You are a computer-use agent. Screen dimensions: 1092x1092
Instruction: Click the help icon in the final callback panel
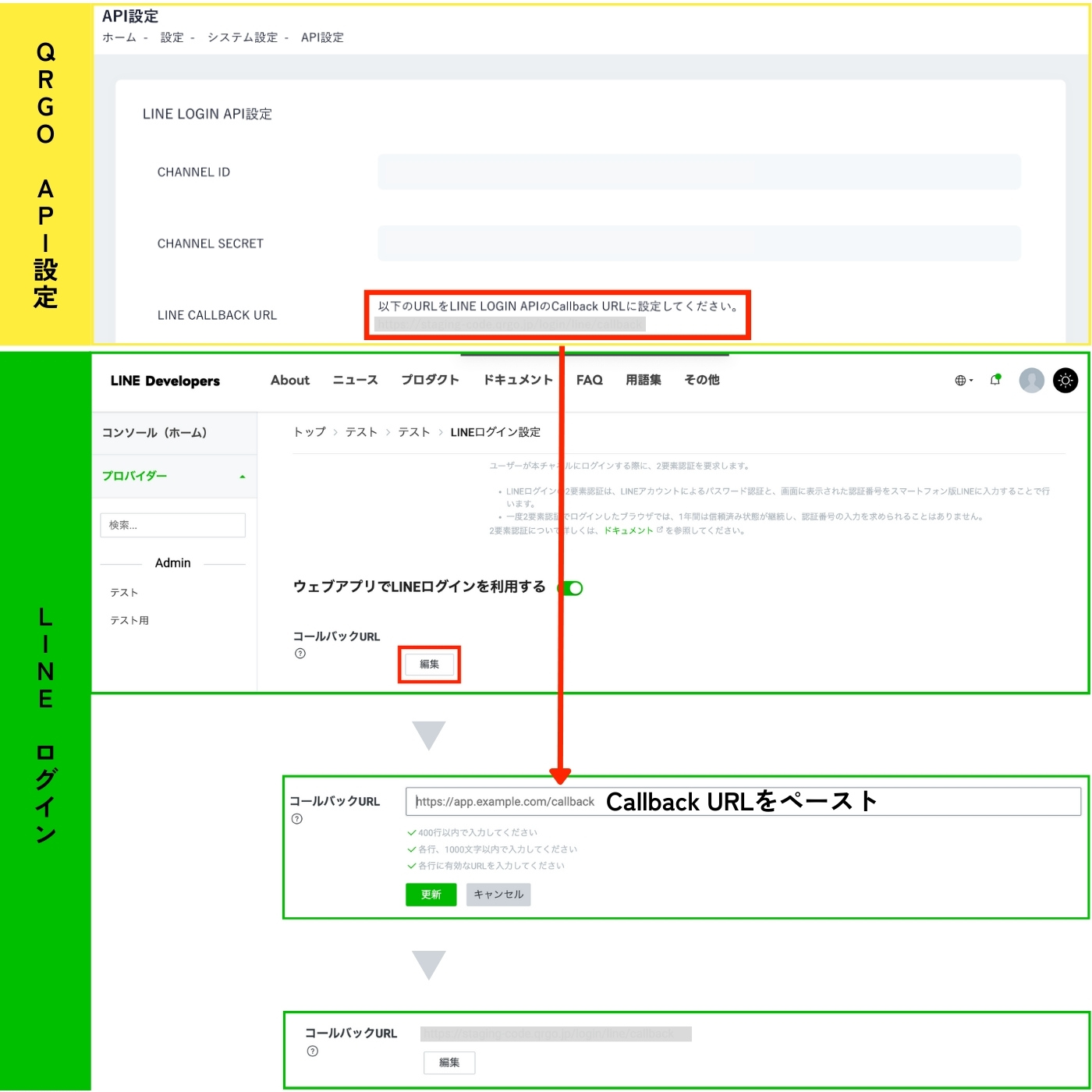[x=313, y=1051]
